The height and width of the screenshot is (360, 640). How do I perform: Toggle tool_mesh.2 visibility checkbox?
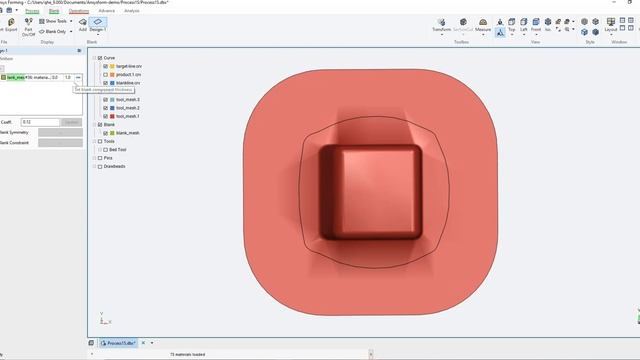105,108
